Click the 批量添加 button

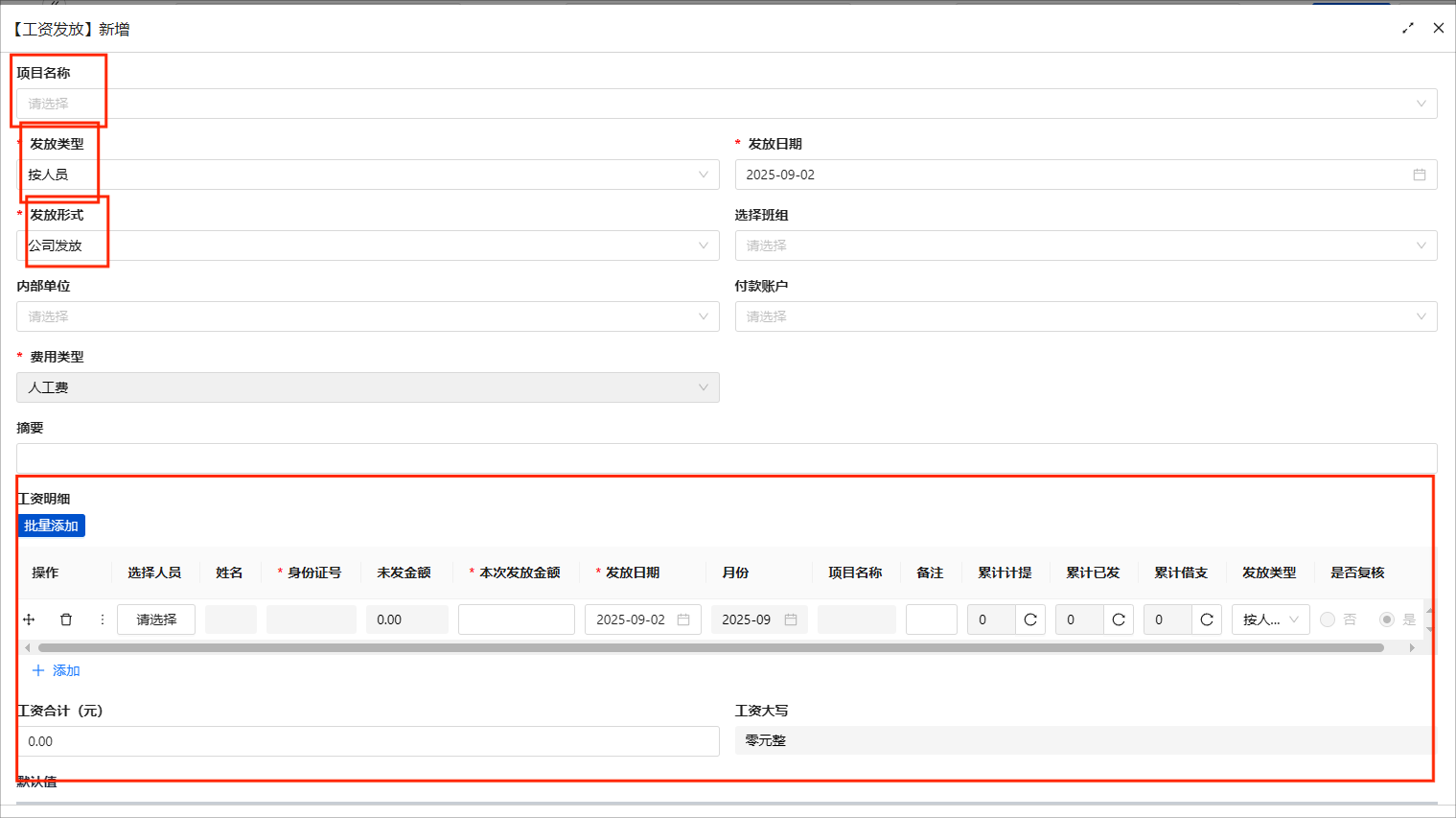point(52,526)
